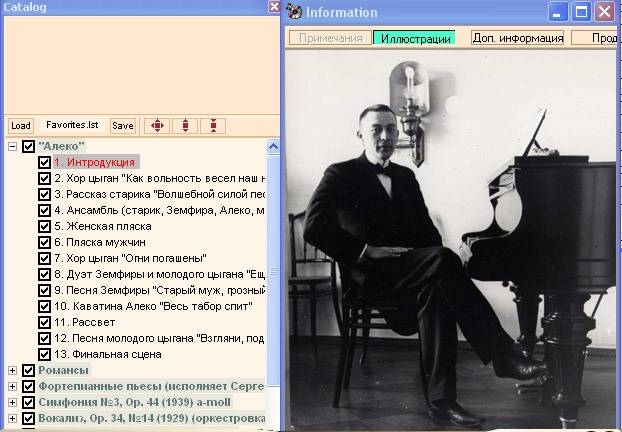622x432 pixels.
Task: Select Симфония №3, Op. 44 (1939) a-moll
Action: [134, 402]
